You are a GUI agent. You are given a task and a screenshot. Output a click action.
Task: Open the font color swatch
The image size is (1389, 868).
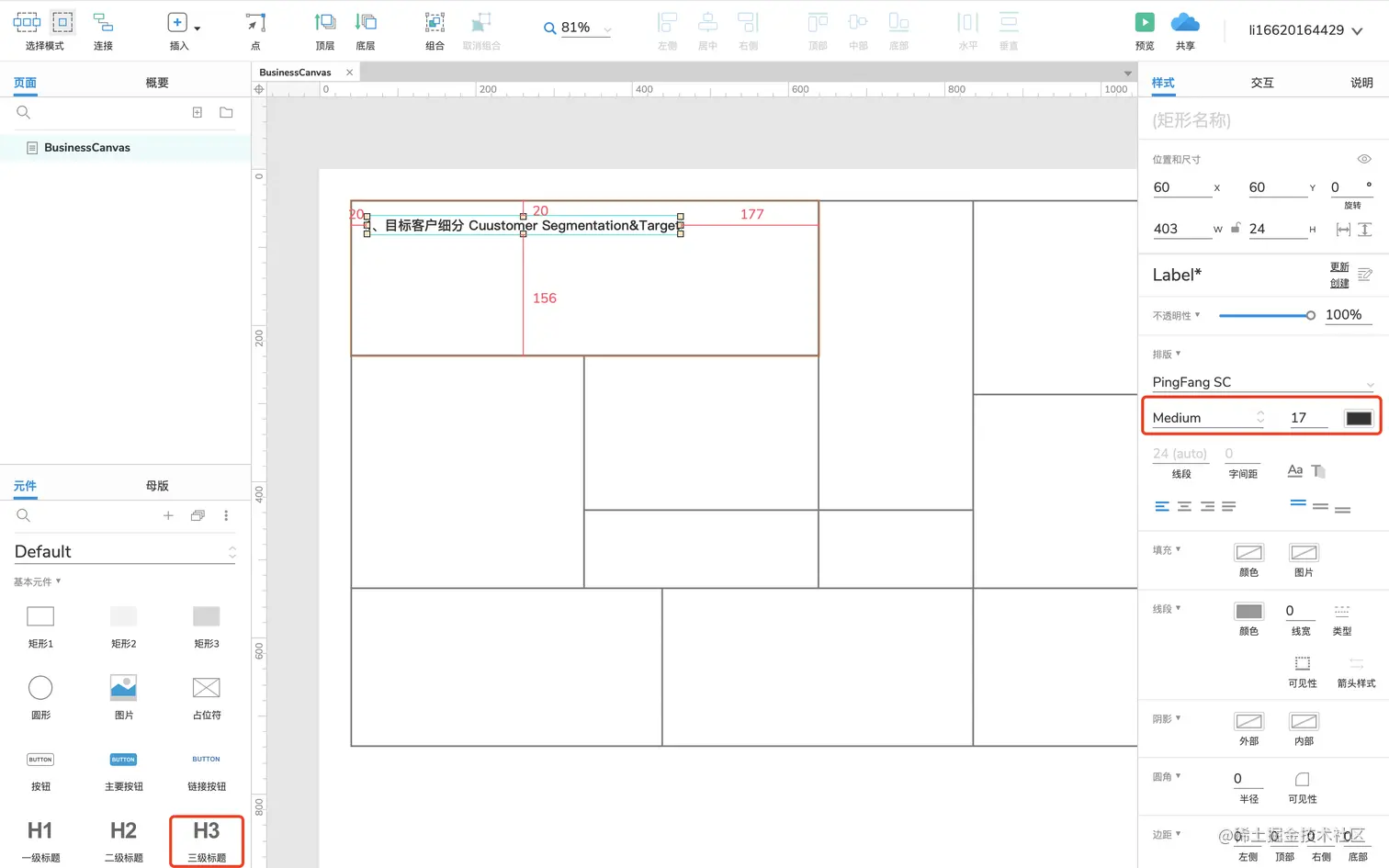pos(1359,418)
